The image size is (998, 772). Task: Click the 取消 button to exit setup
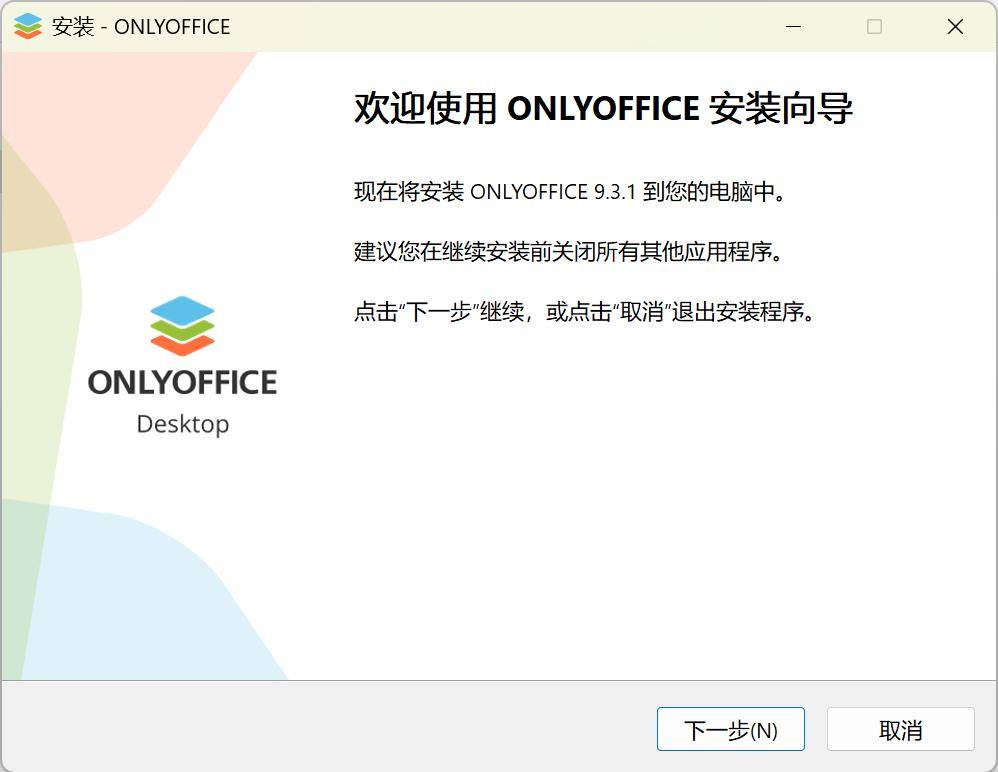pos(901,729)
